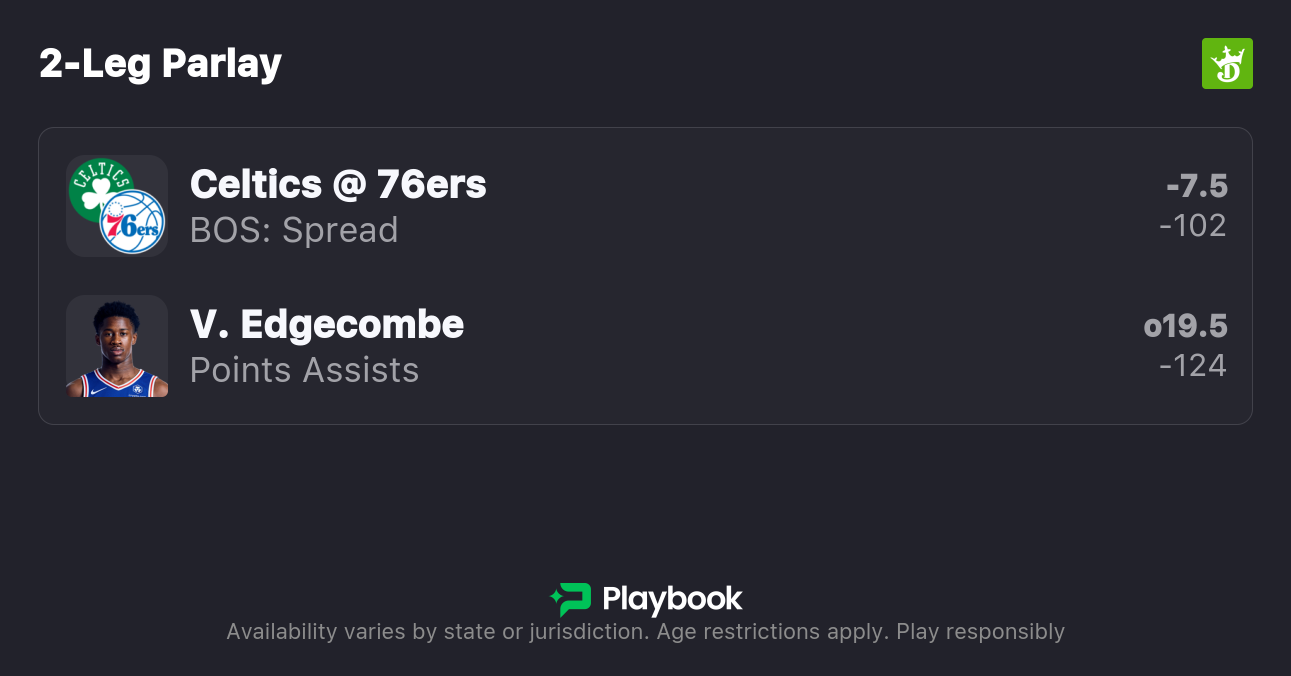The image size is (1291, 676).
Task: Select 76ers text in the matchup title
Action: 431,184
